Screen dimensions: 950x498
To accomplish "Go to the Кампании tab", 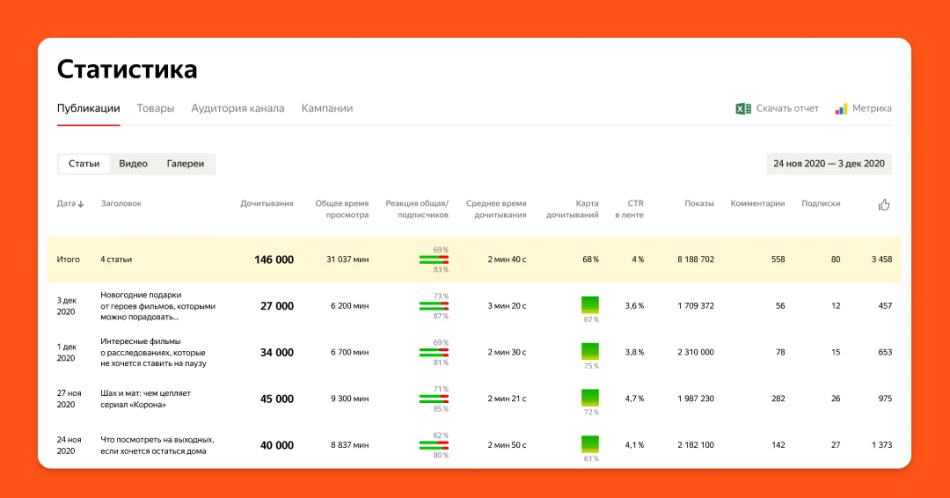I will point(327,108).
